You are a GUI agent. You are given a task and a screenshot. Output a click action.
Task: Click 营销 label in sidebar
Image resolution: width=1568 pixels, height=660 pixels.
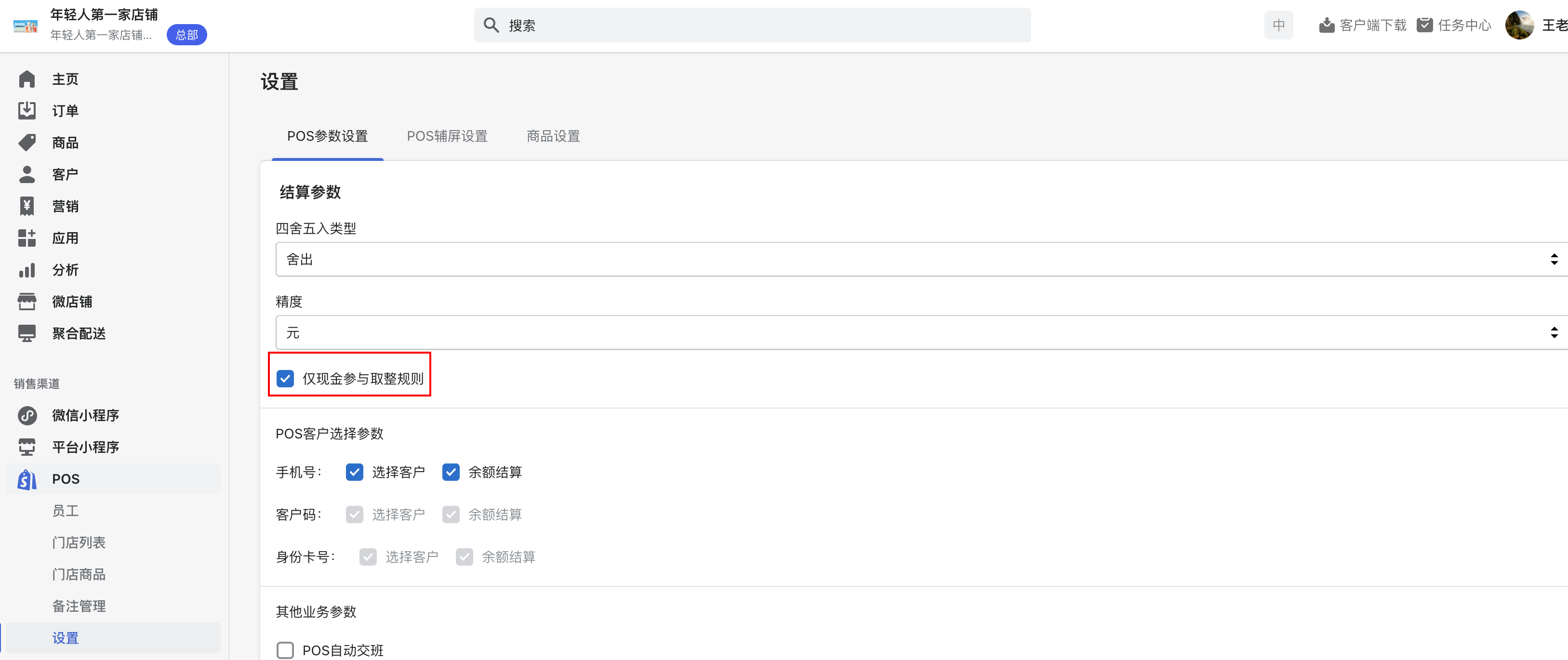(65, 206)
